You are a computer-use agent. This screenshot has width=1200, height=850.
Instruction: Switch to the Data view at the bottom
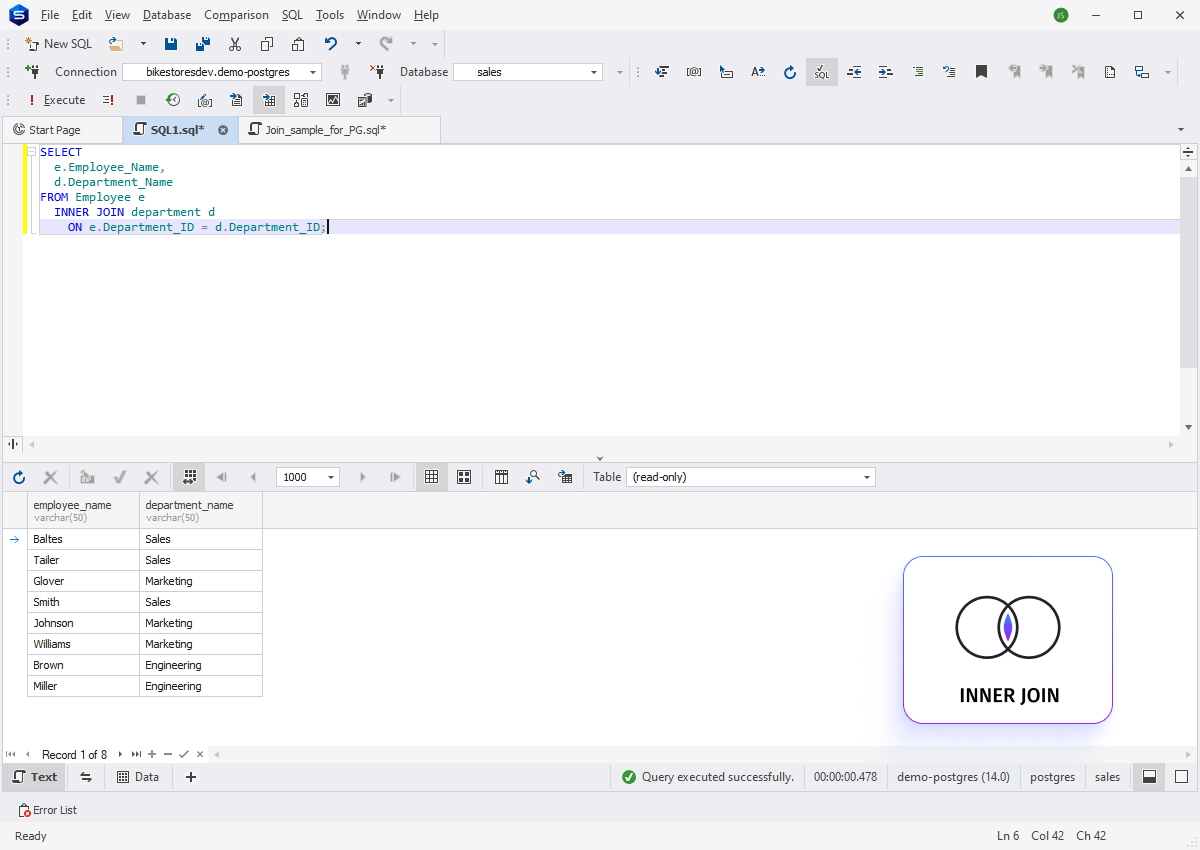[x=138, y=777]
